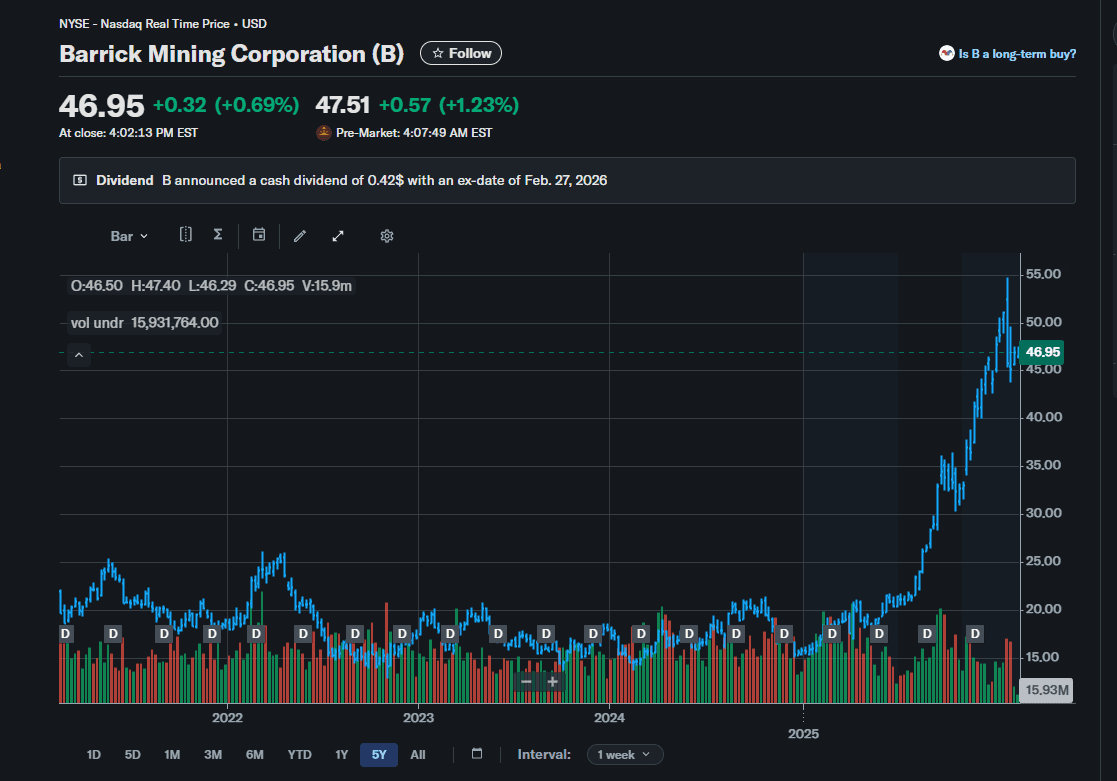The image size is (1117, 781).
Task: Click the 30.00 price axis label
Action: [1043, 513]
